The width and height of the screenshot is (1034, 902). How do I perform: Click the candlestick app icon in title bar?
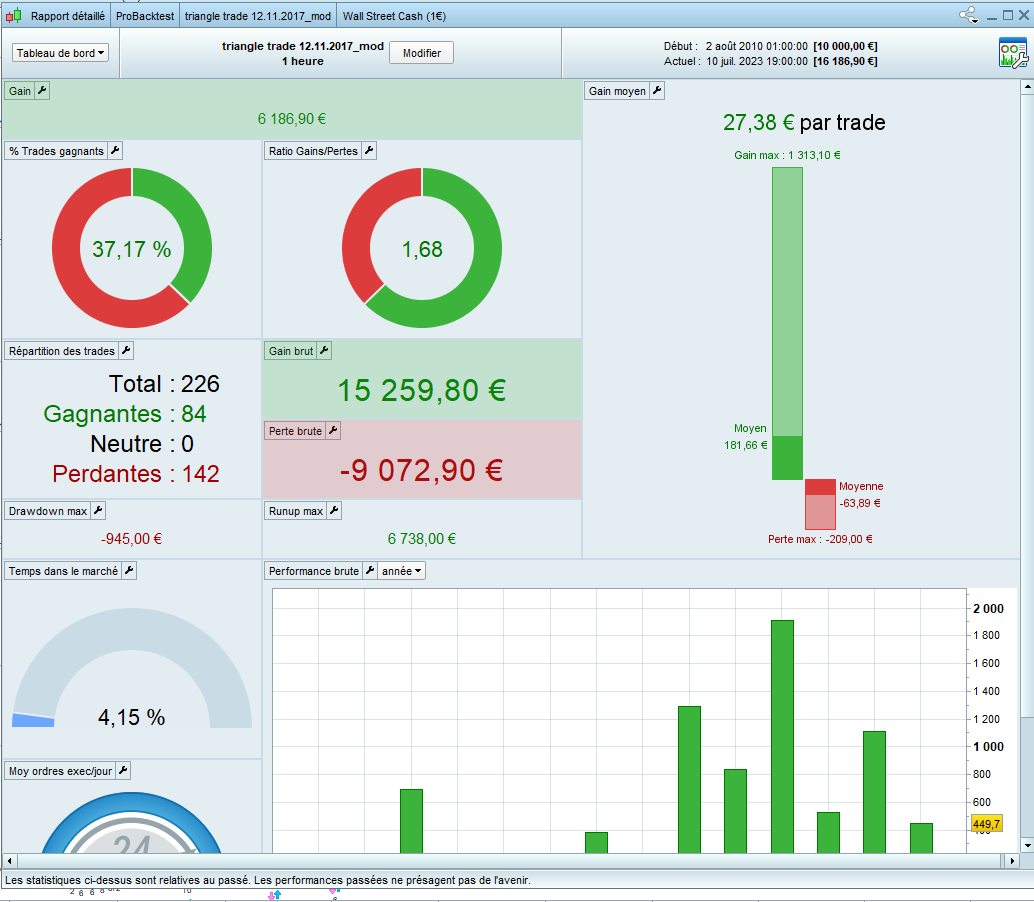[13, 15]
